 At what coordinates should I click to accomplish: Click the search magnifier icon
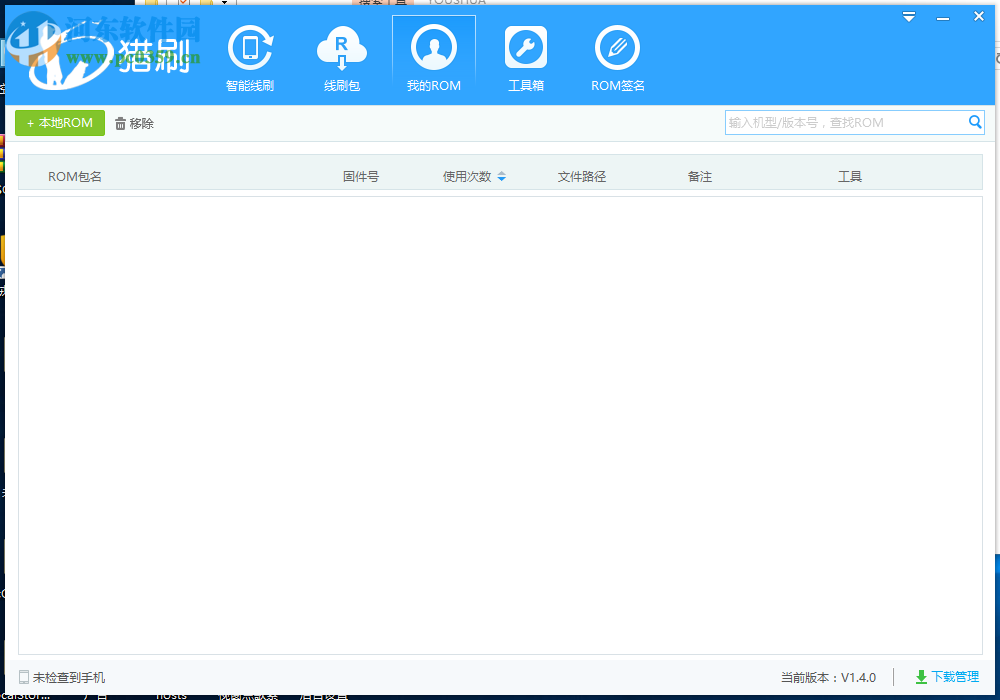pos(975,122)
